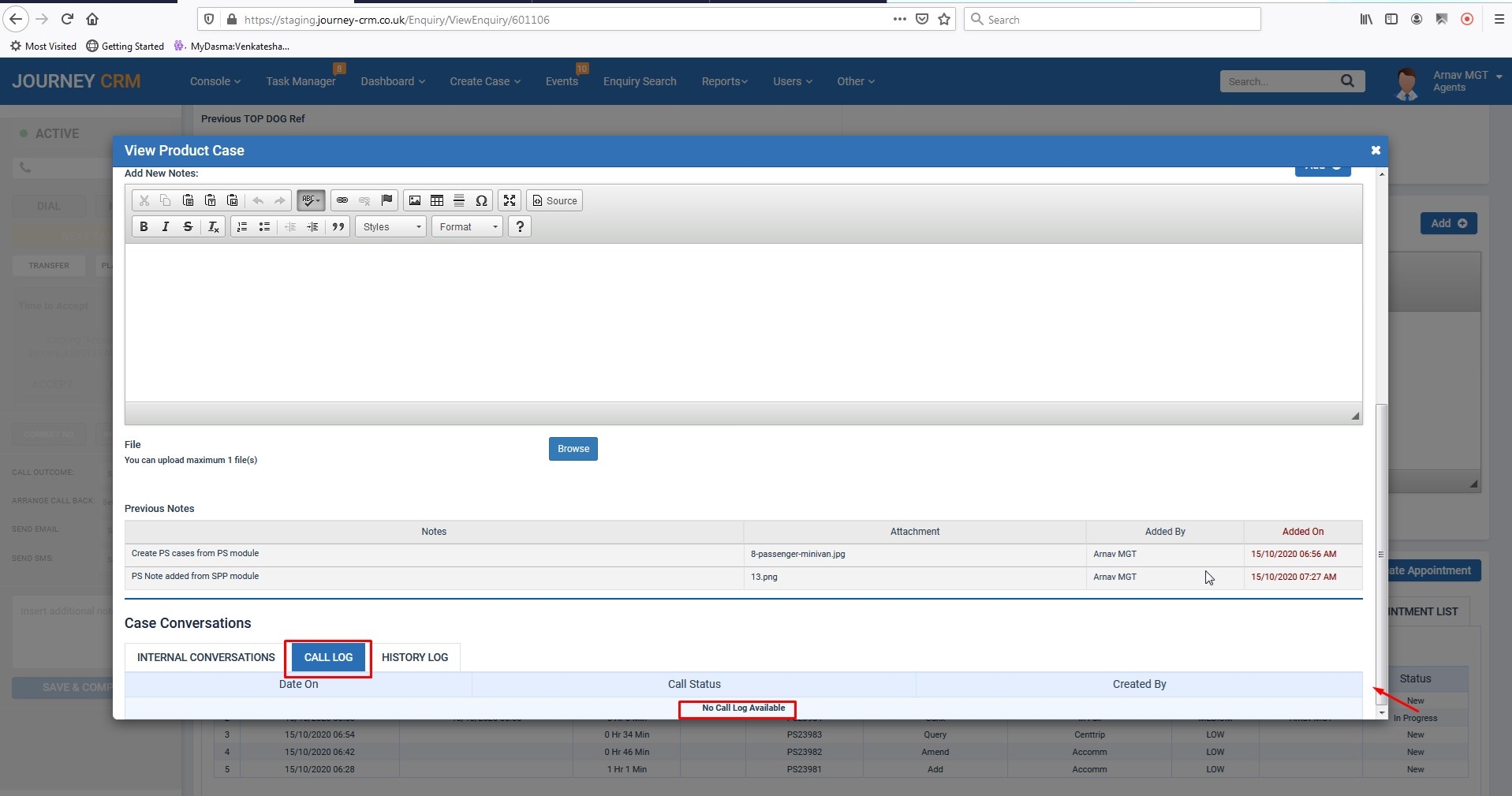
Task: Focus the CRM header search field
Action: point(1278,81)
